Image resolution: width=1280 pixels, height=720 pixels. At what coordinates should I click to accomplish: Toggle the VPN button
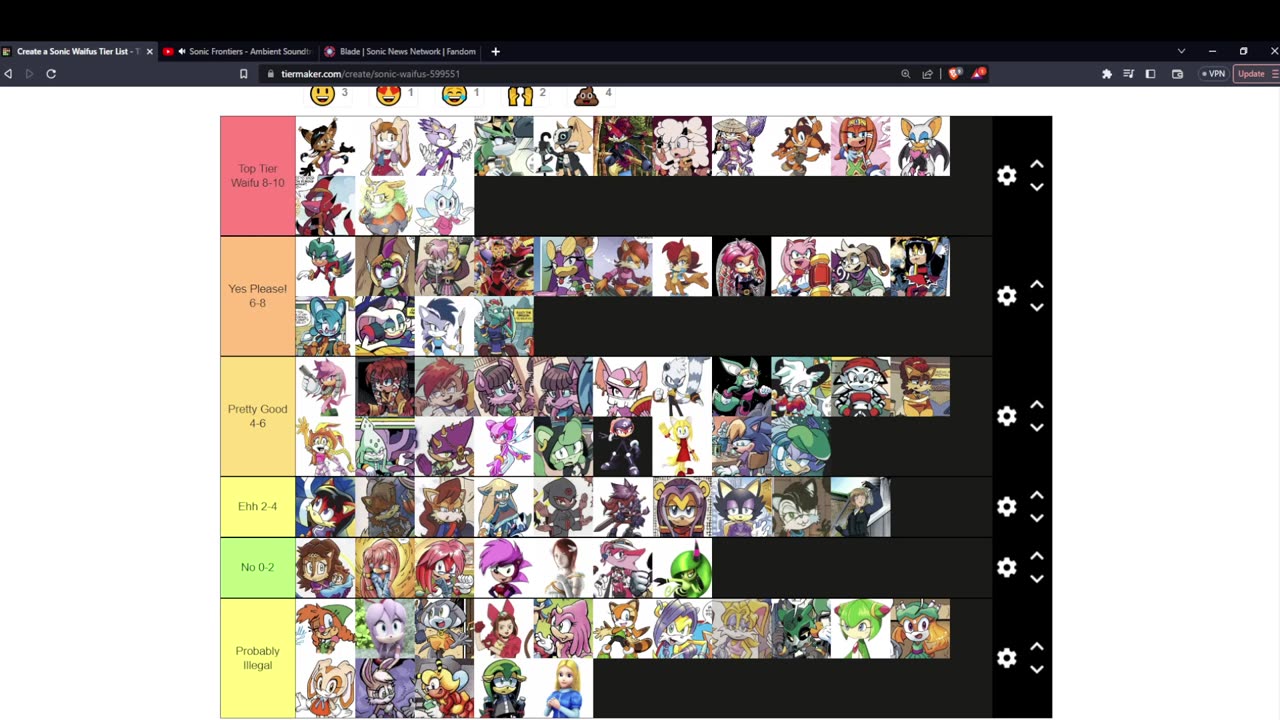[1213, 74]
